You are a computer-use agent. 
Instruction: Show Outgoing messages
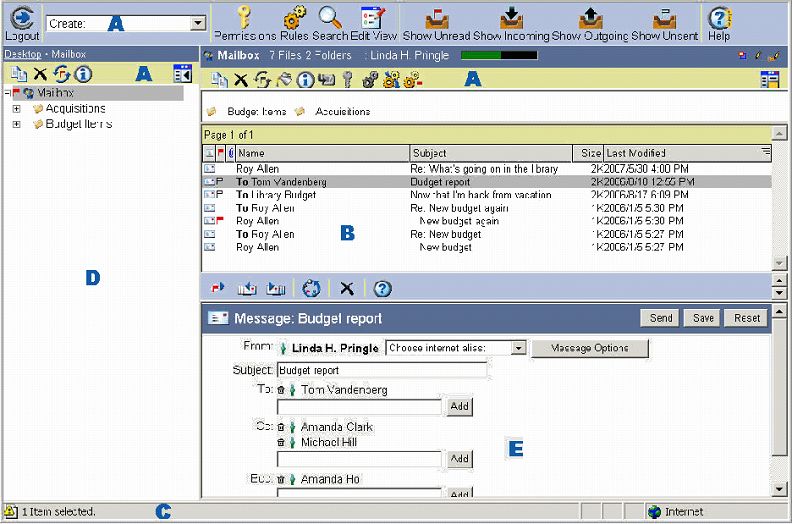pos(590,17)
